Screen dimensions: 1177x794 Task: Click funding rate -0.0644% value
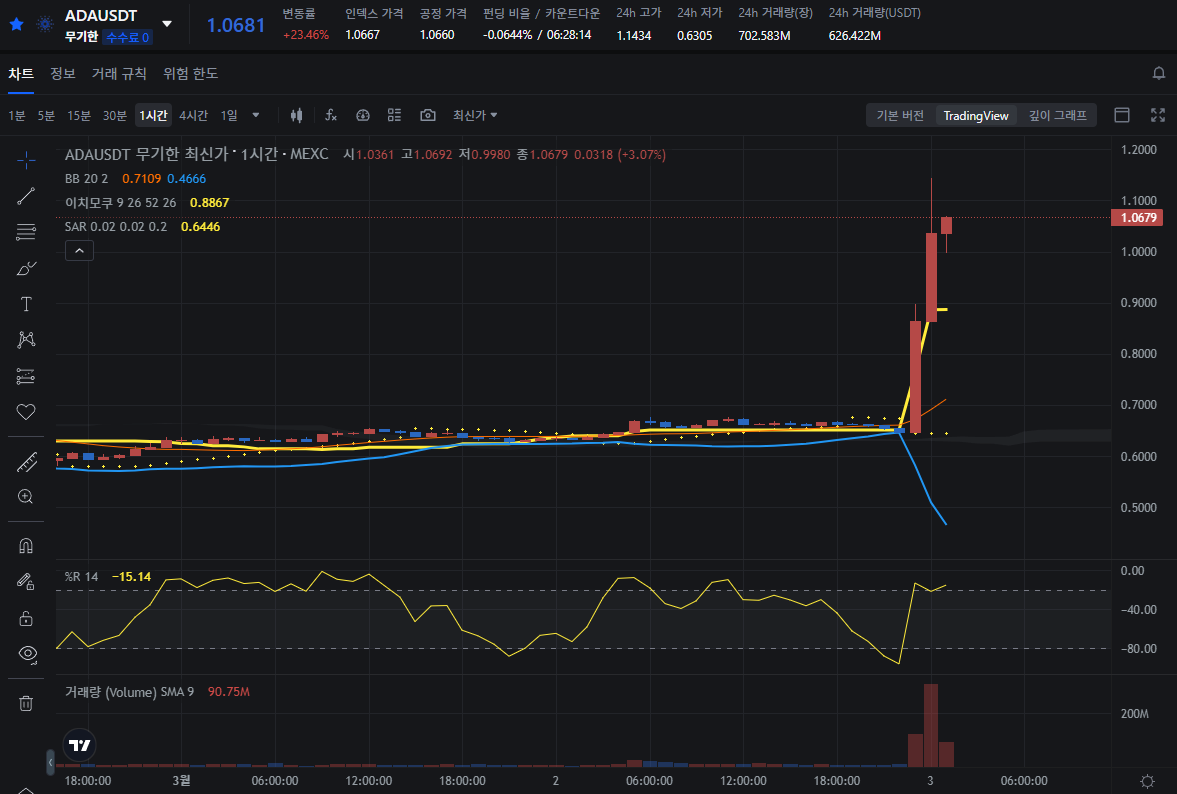coord(507,35)
